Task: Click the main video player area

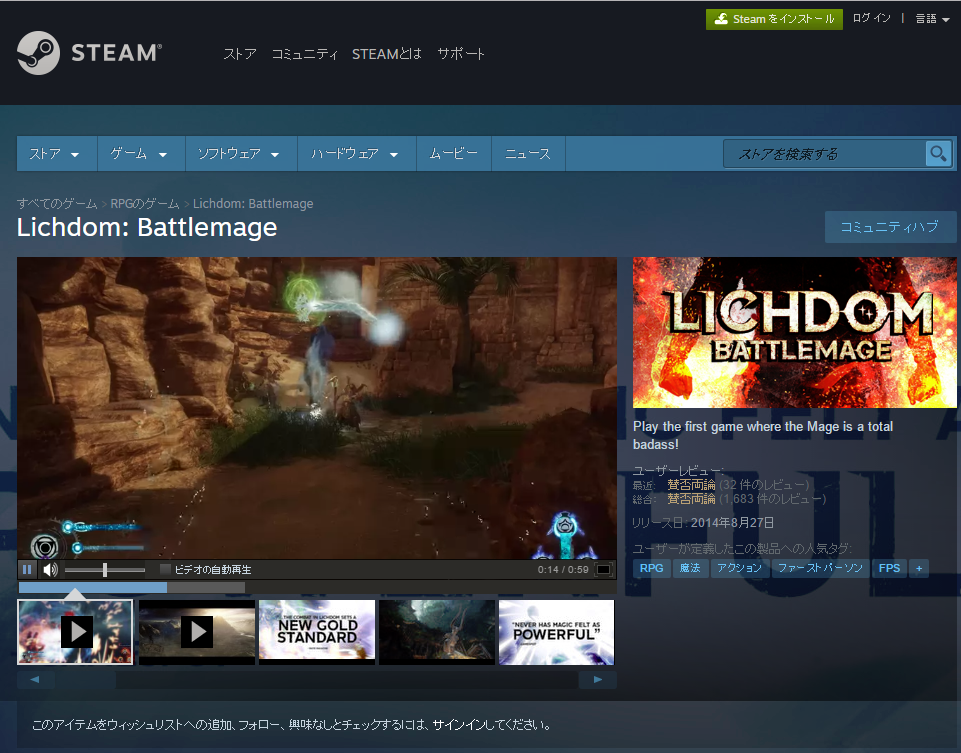Action: (317, 408)
